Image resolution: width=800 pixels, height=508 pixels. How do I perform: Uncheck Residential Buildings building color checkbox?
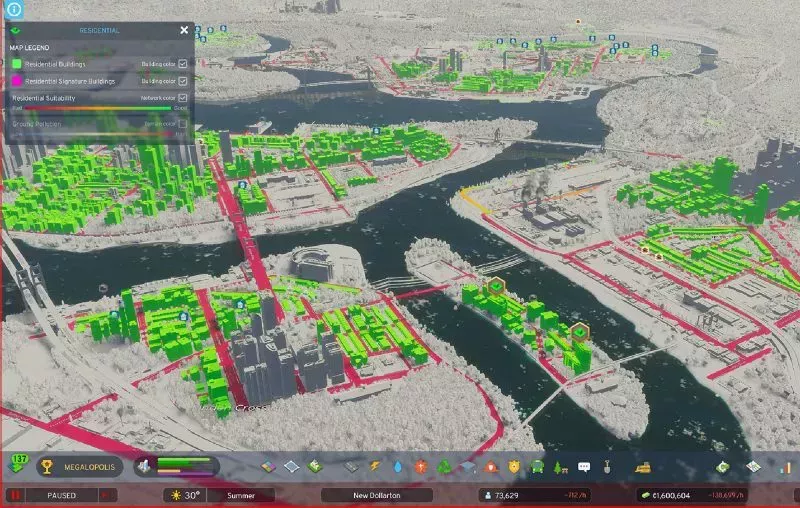[x=182, y=64]
